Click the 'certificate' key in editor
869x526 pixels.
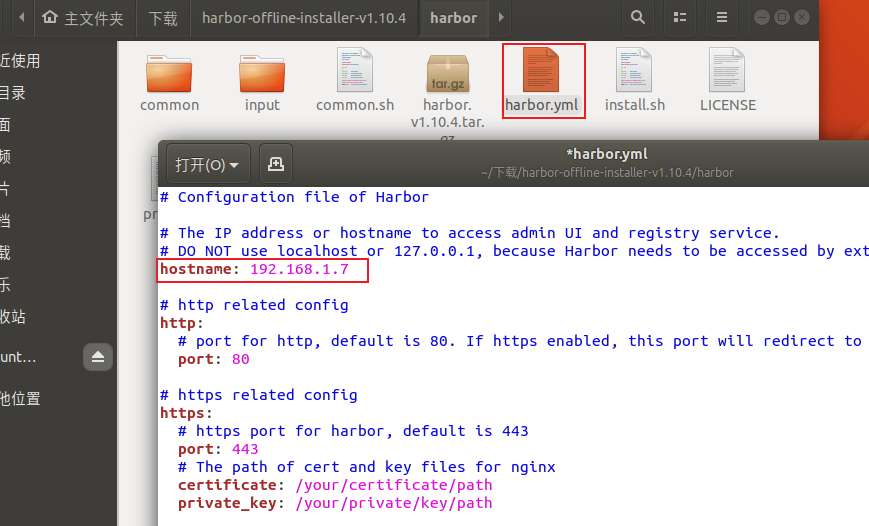pos(227,485)
